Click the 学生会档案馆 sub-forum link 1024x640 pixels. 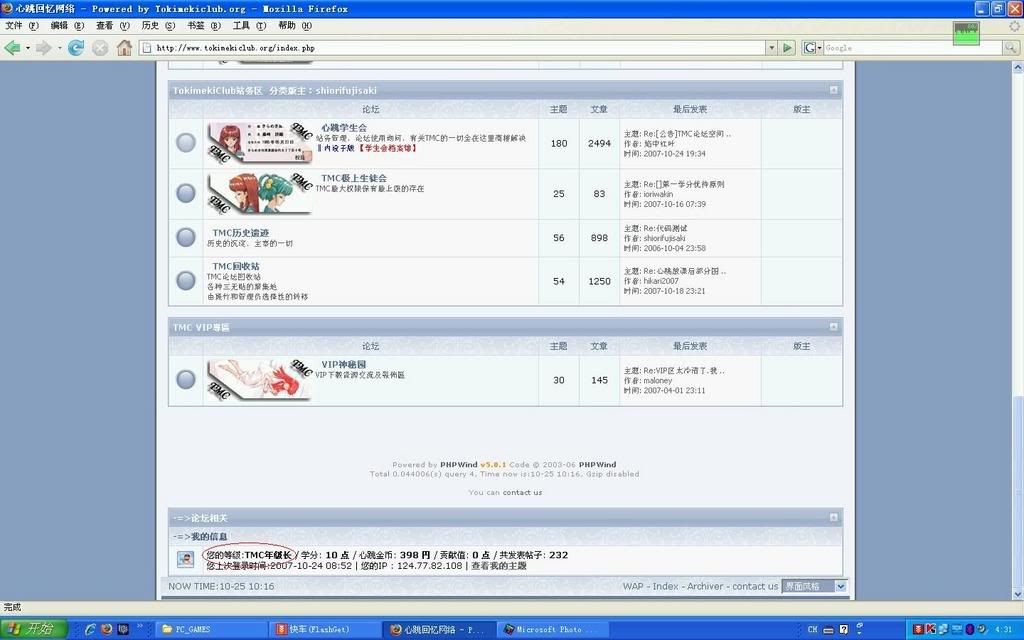[x=388, y=148]
